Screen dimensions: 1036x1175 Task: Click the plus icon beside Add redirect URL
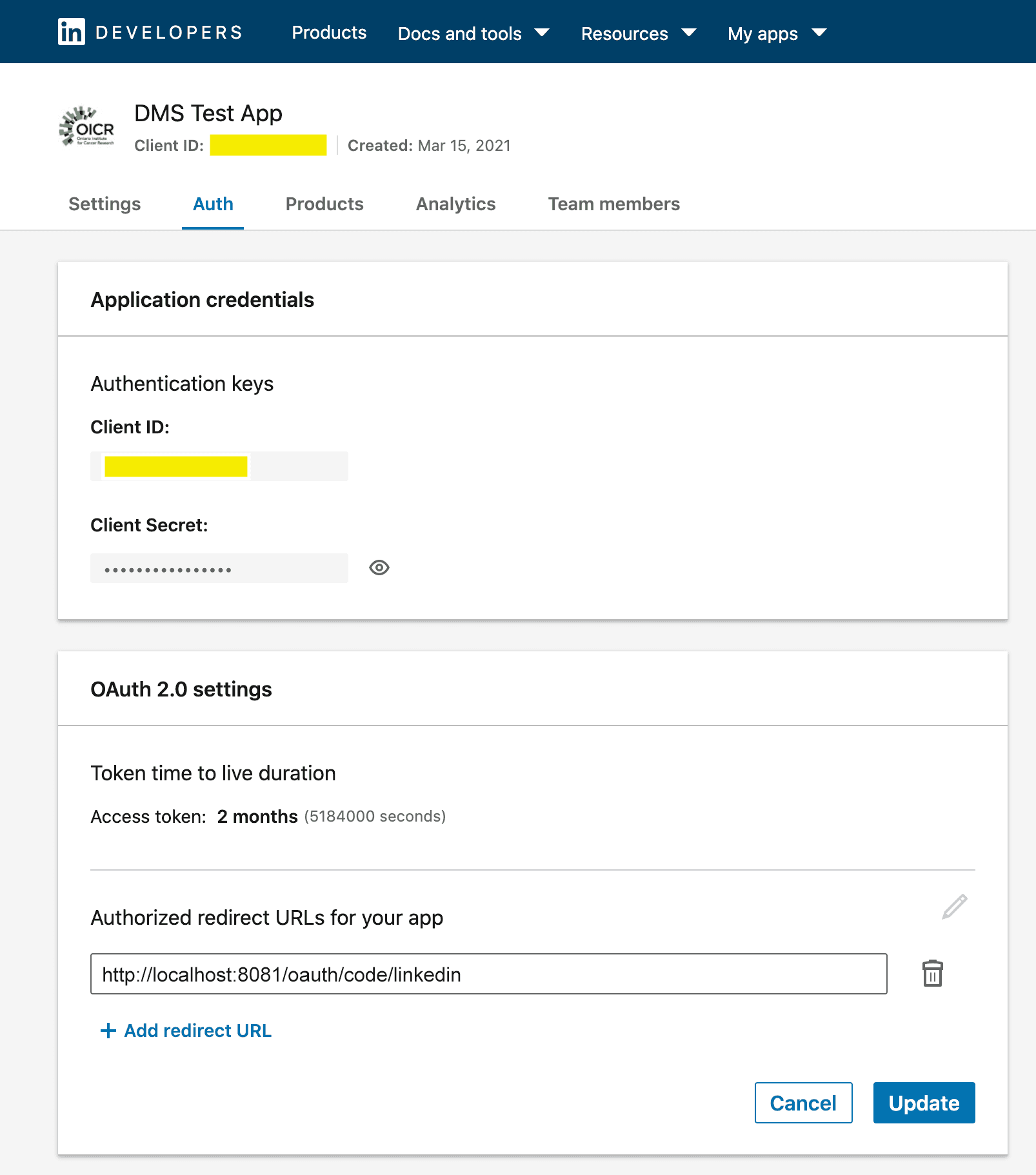(108, 1031)
